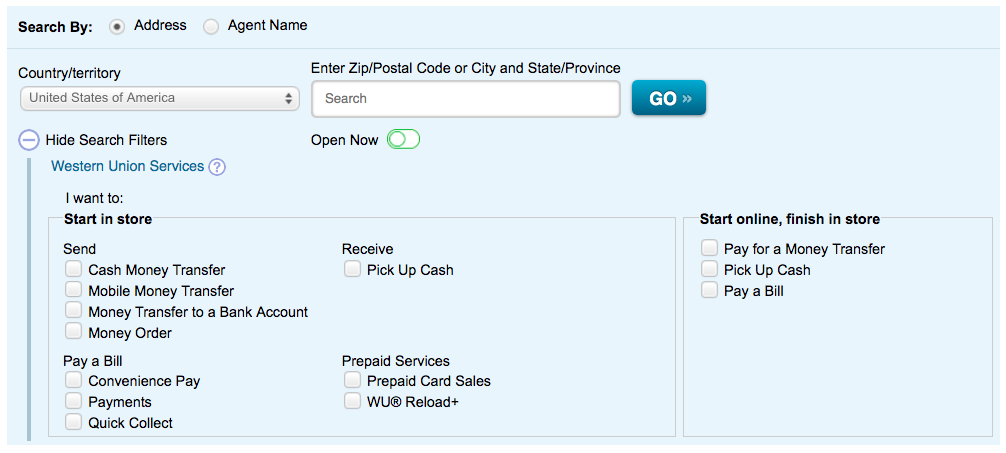Click the Zip/Postal Code search field
This screenshot has width=1006, height=453.
[x=466, y=99]
